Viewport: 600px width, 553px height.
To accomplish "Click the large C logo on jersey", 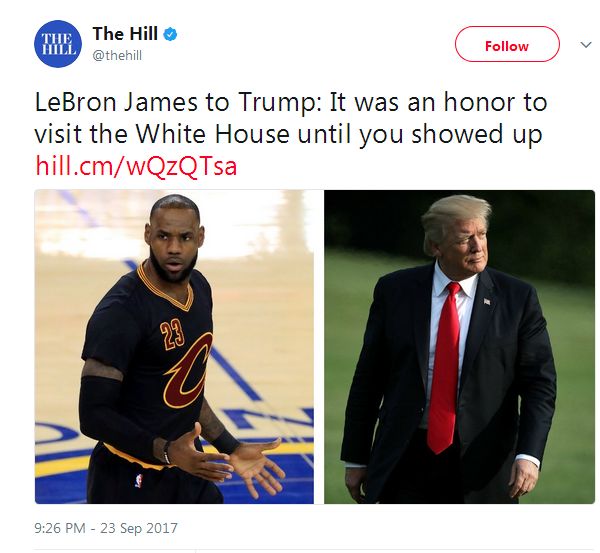I will [189, 370].
